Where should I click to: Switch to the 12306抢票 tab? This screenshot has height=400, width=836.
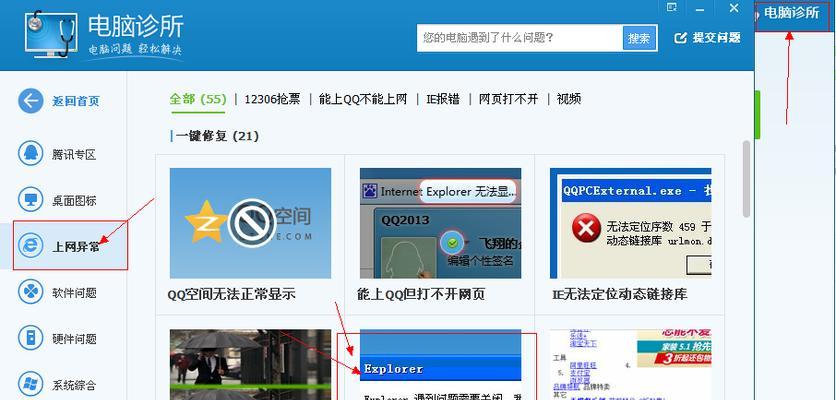[x=272, y=99]
